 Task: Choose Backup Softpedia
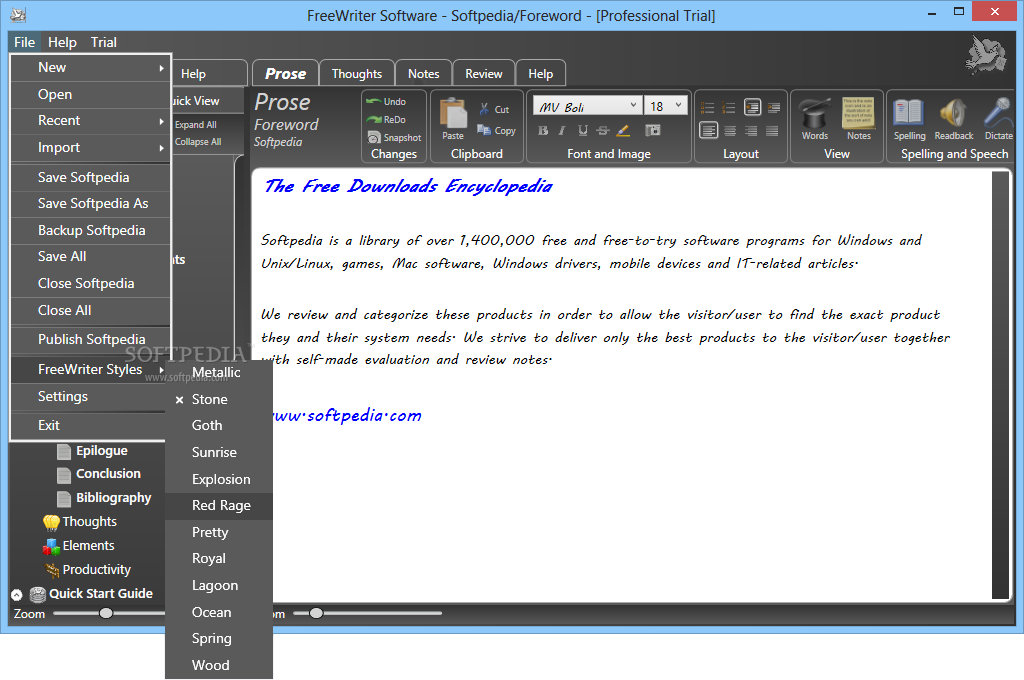coord(91,231)
